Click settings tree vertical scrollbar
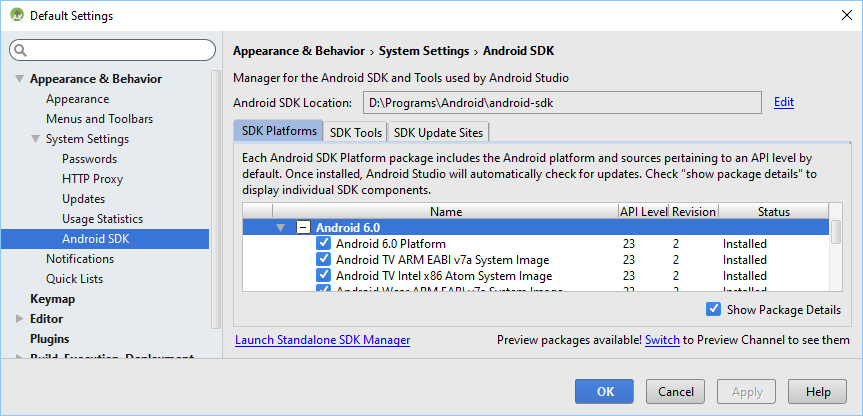Viewport: 863px width, 416px height. click(216, 200)
